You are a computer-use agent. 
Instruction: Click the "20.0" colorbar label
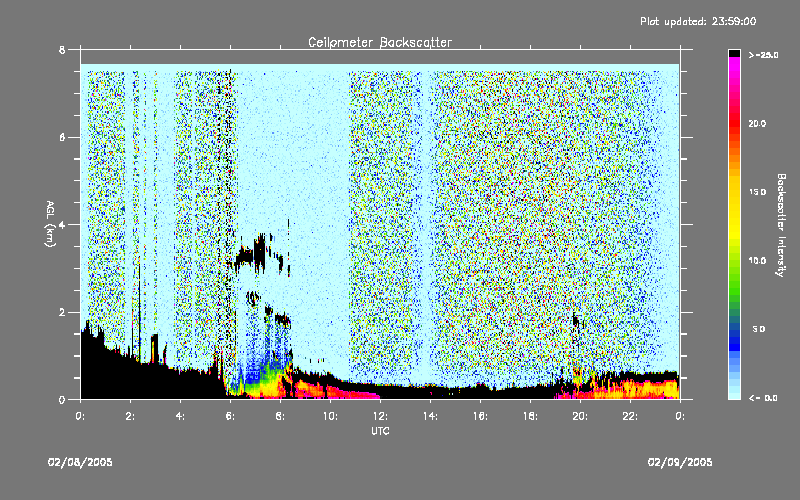[757, 124]
